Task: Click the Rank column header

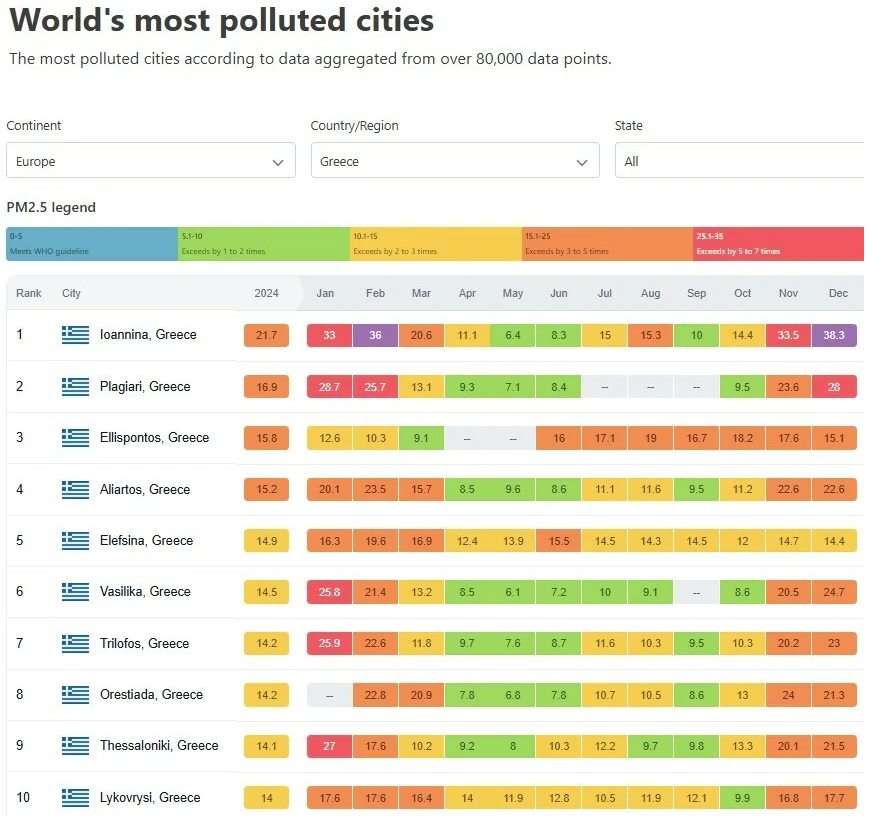Action: [29, 293]
